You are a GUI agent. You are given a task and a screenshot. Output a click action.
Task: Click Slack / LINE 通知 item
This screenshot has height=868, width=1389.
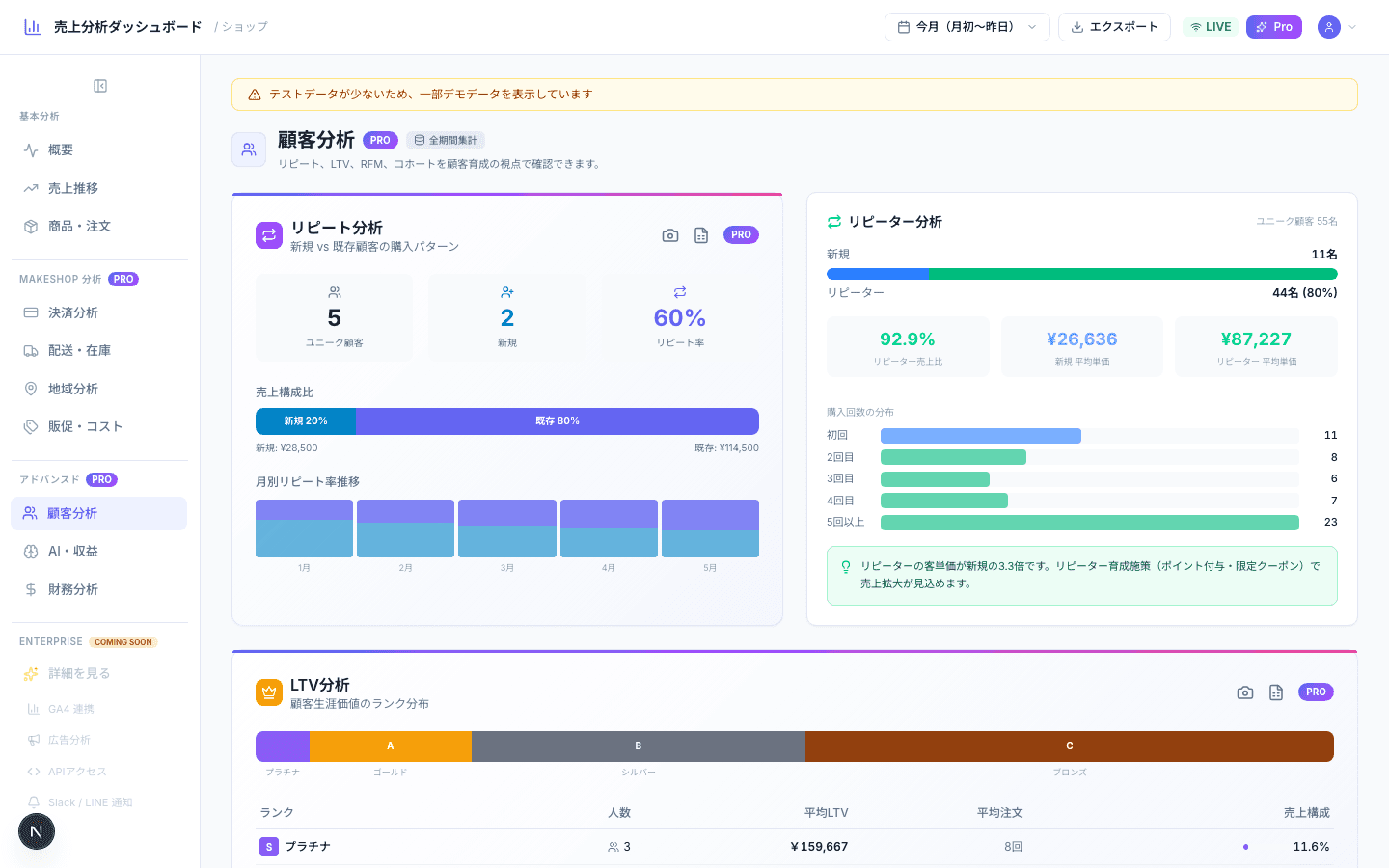98,802
